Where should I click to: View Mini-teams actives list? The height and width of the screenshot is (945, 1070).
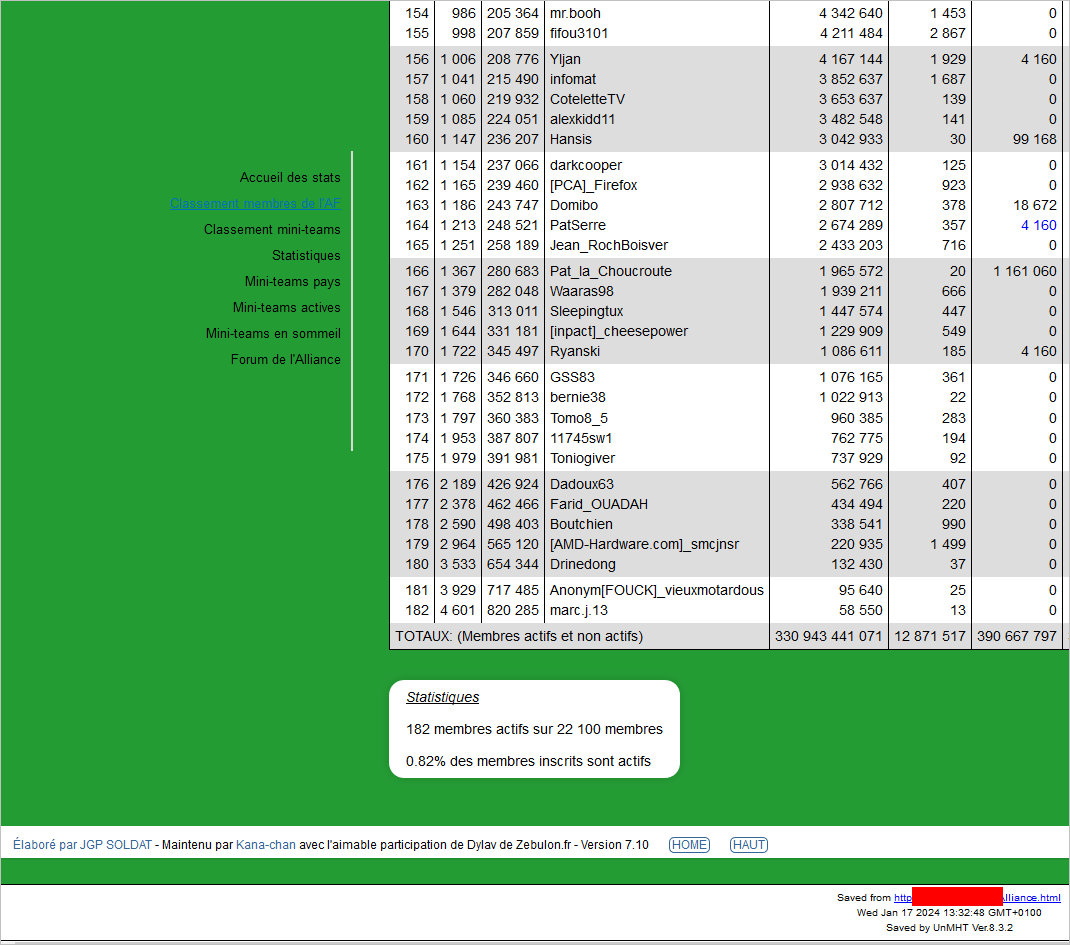tap(286, 307)
